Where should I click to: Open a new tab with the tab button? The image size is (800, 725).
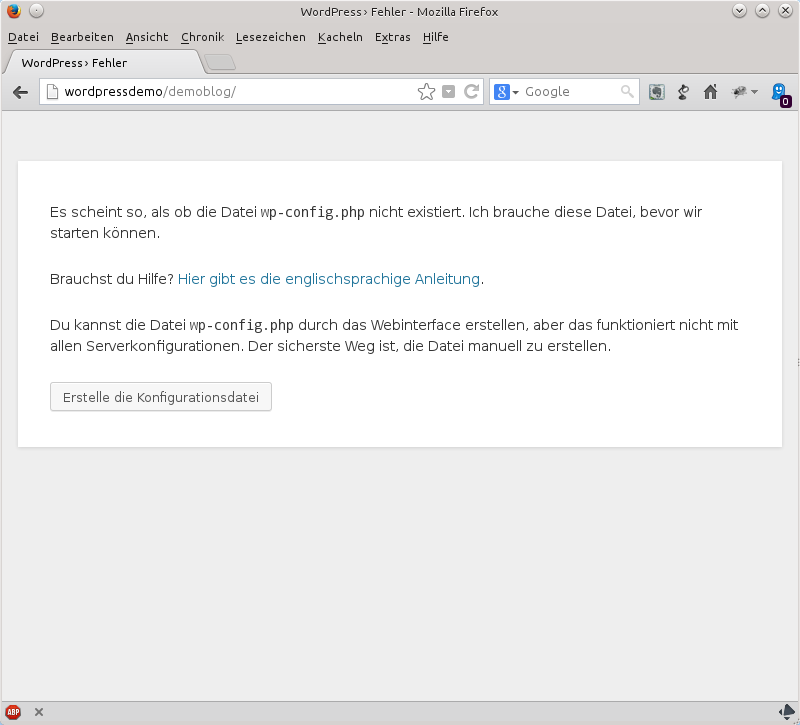click(220, 62)
